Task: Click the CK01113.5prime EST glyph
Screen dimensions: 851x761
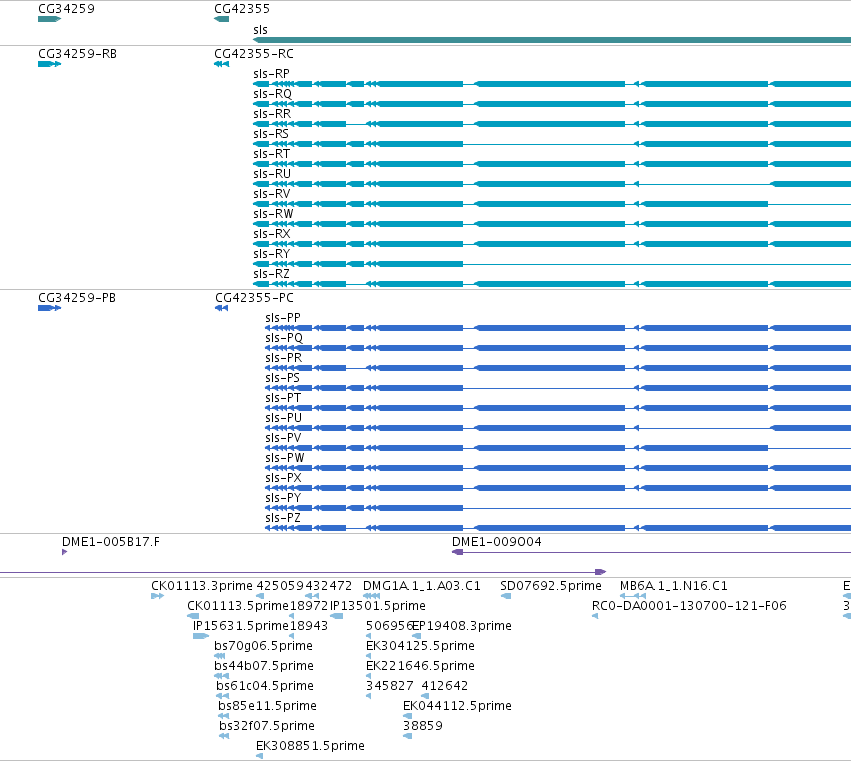Action: point(193,616)
